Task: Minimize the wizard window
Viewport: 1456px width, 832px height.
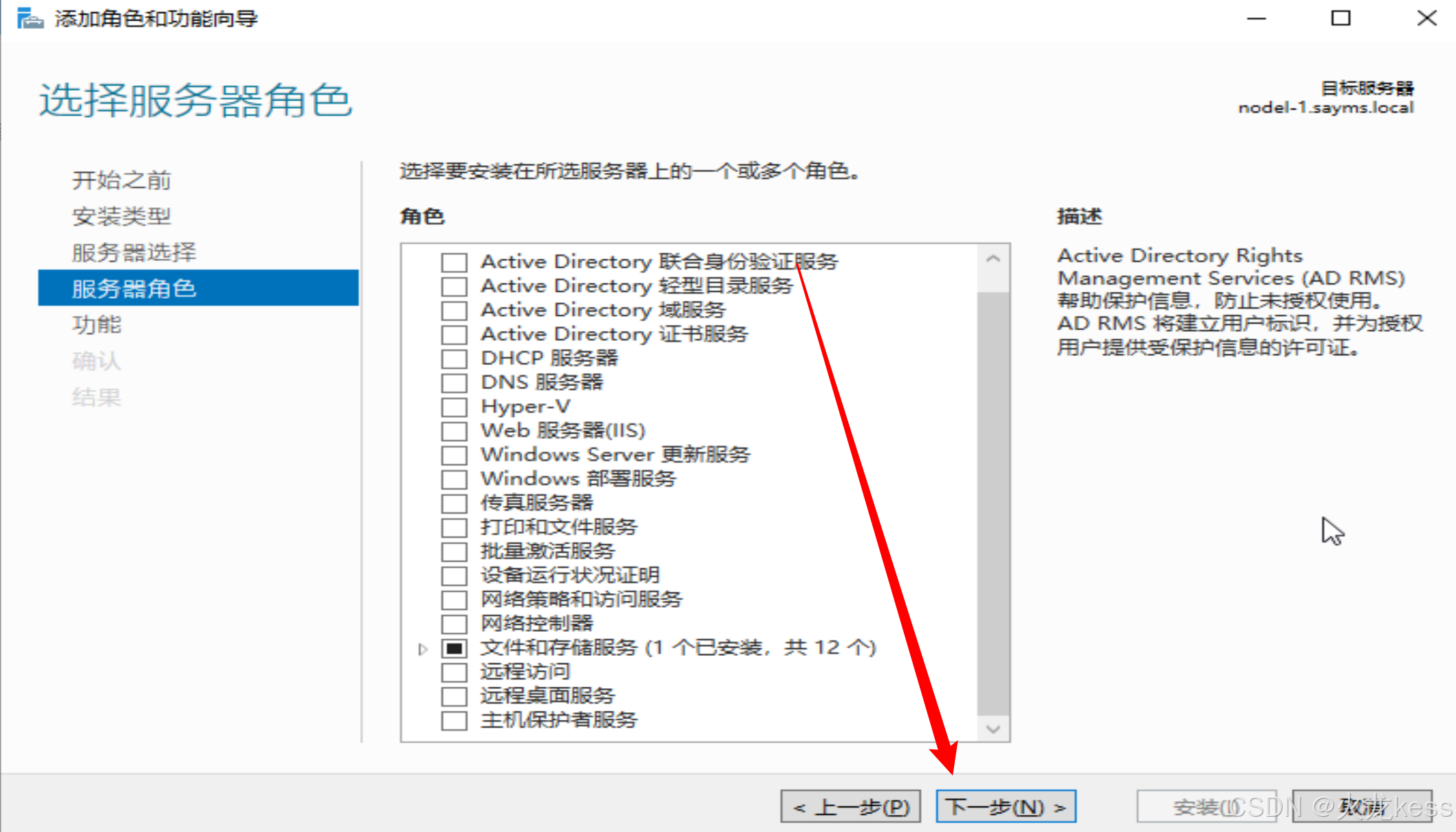Action: pos(1256,19)
